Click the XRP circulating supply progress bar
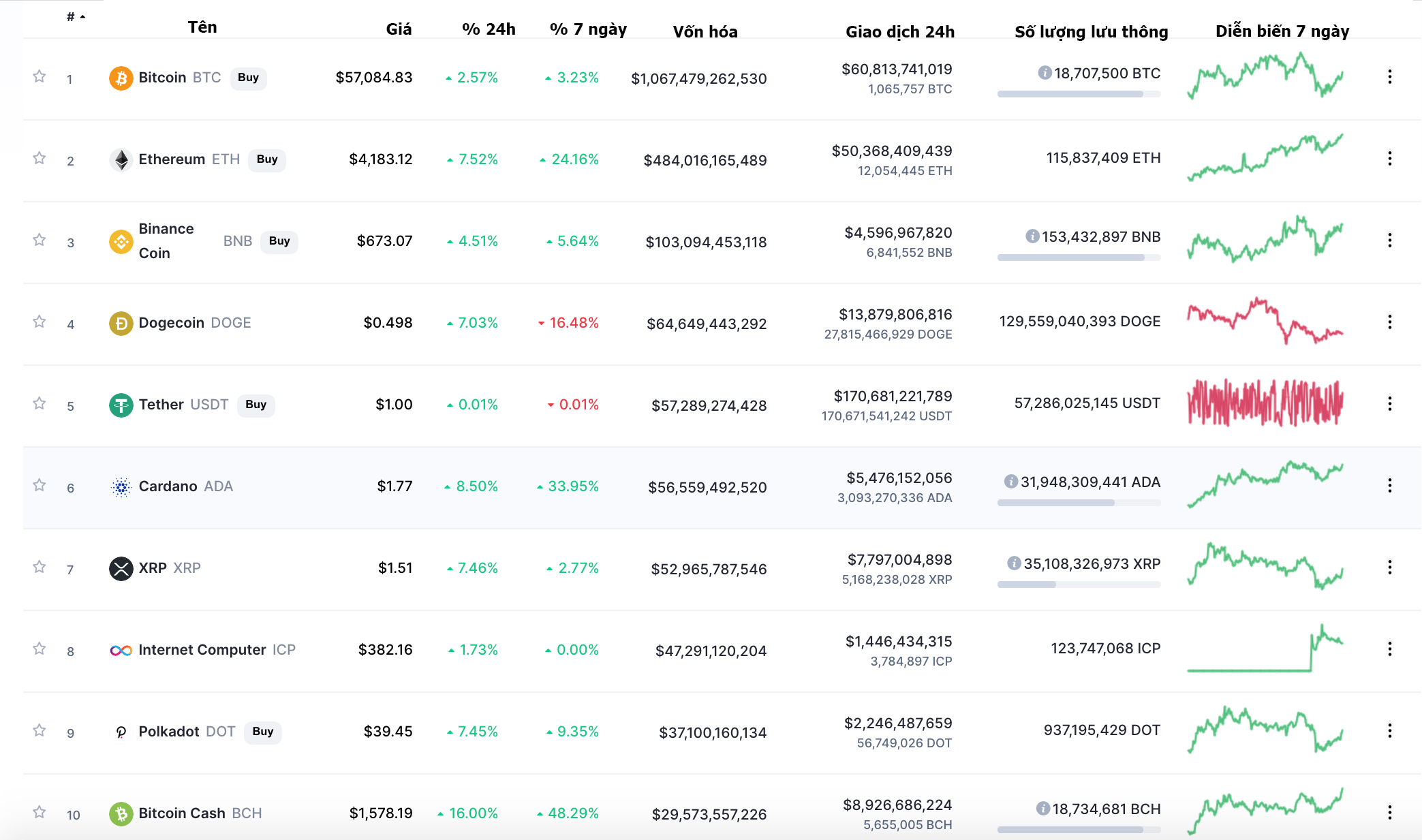Screen dimensions: 1422x840 click(1079, 585)
